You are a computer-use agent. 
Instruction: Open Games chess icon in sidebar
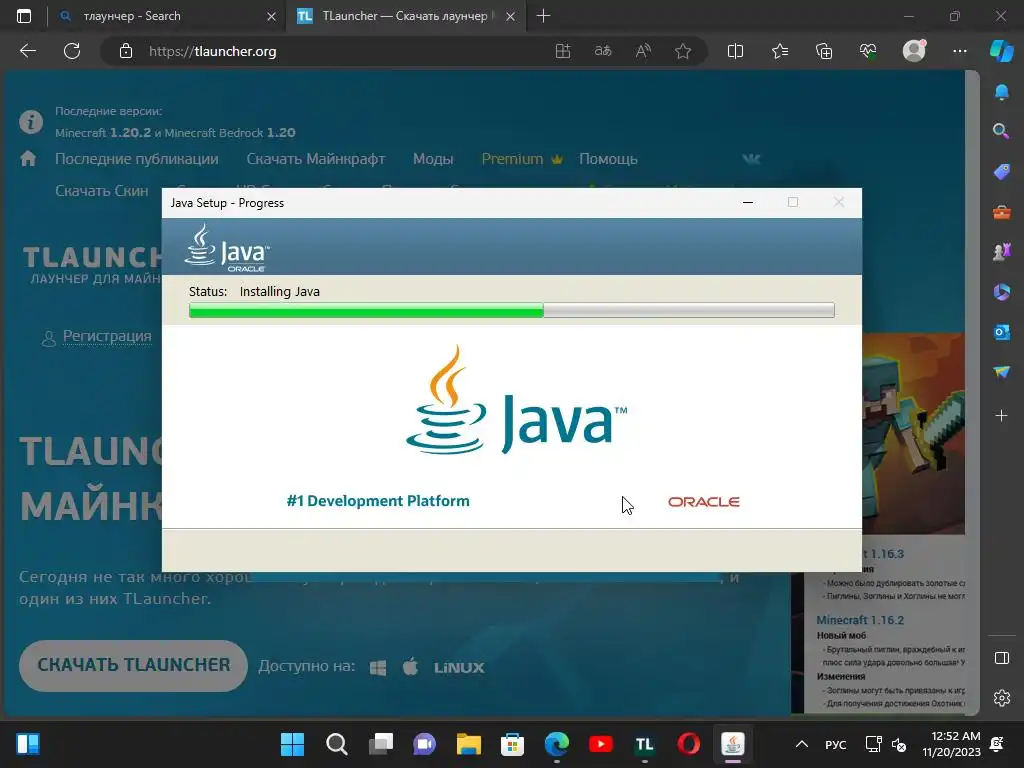coord(1002,251)
